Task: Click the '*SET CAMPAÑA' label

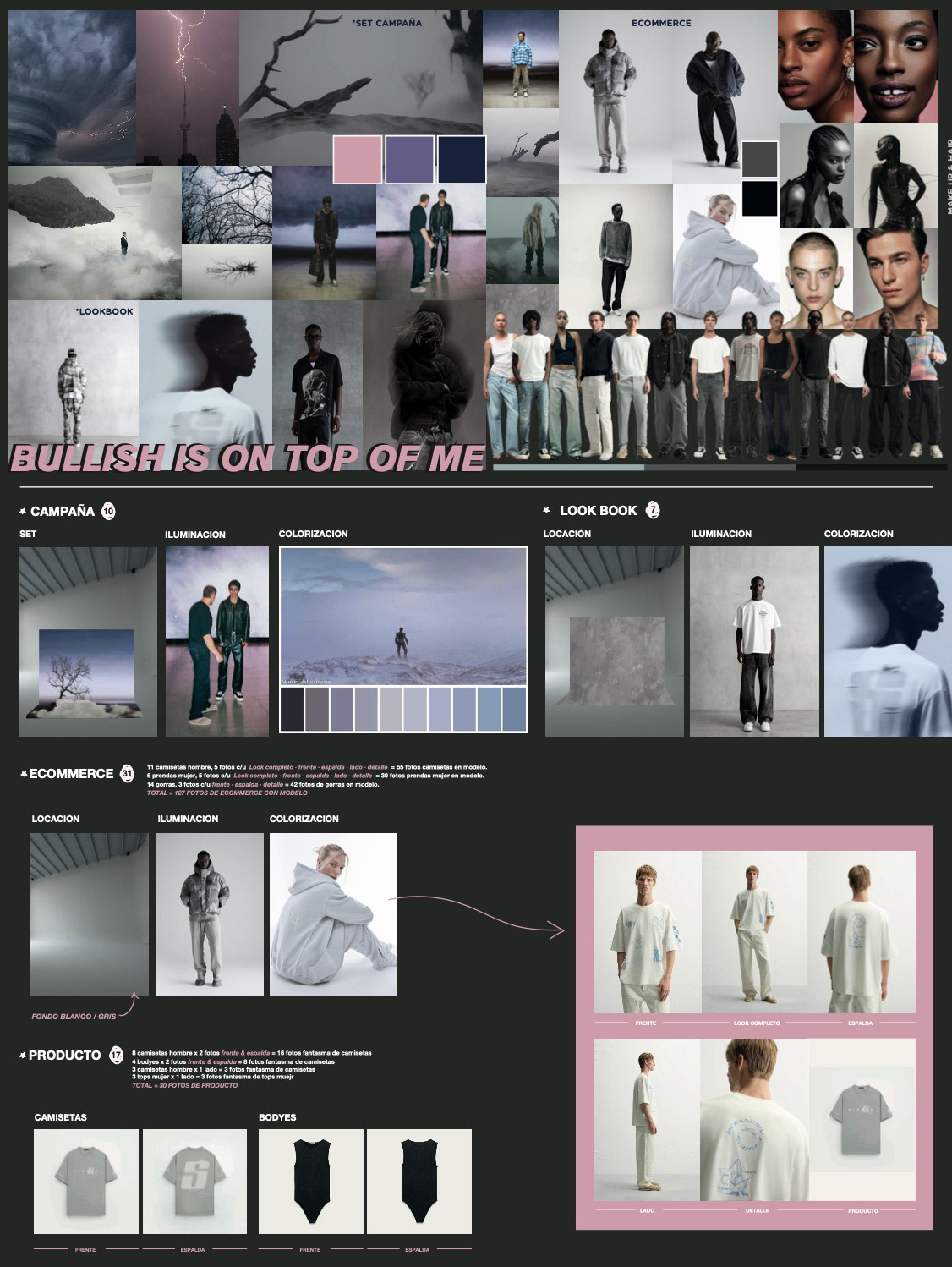Action: tap(386, 23)
